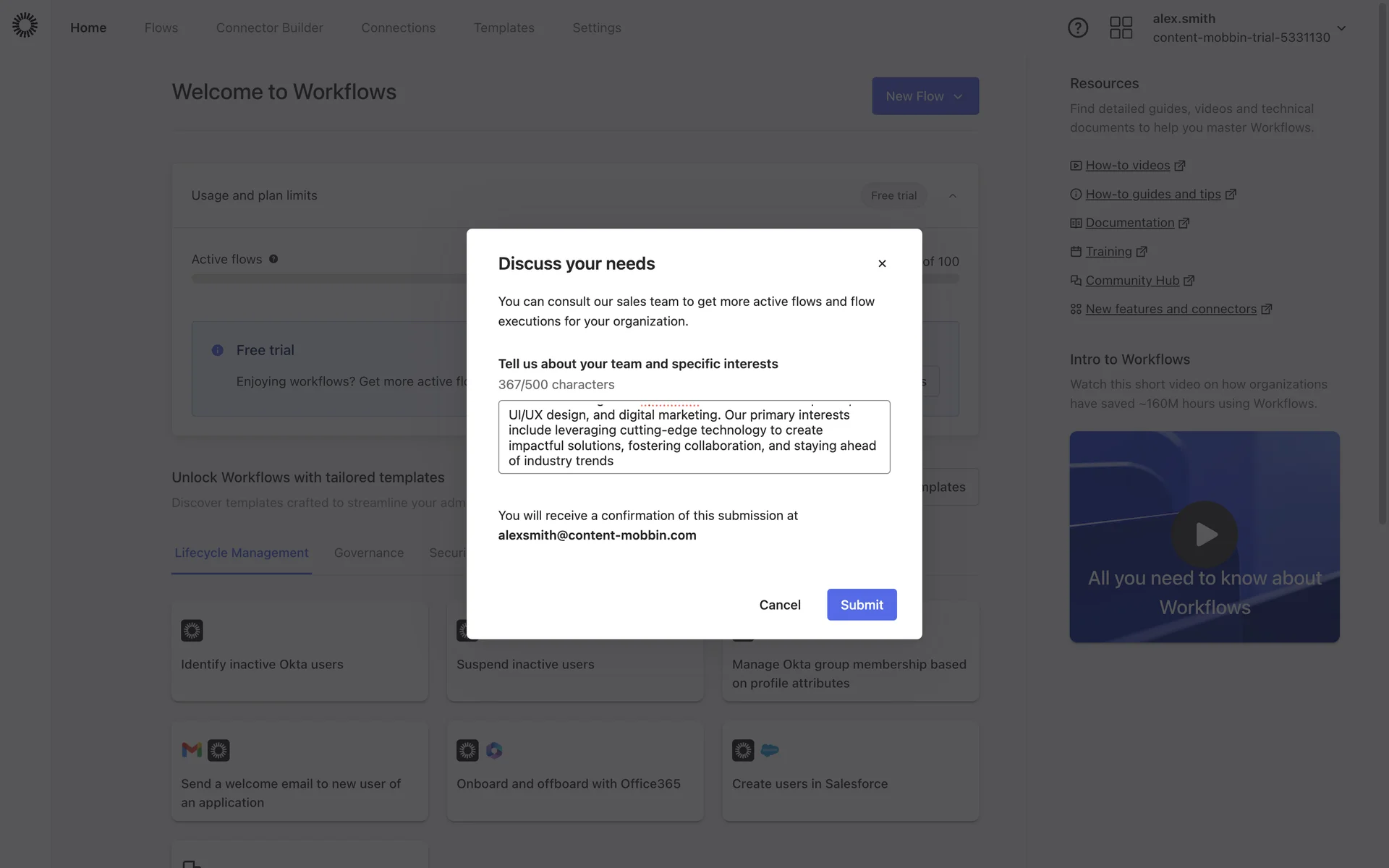Click Active flows info tooltip icon

[x=273, y=259]
